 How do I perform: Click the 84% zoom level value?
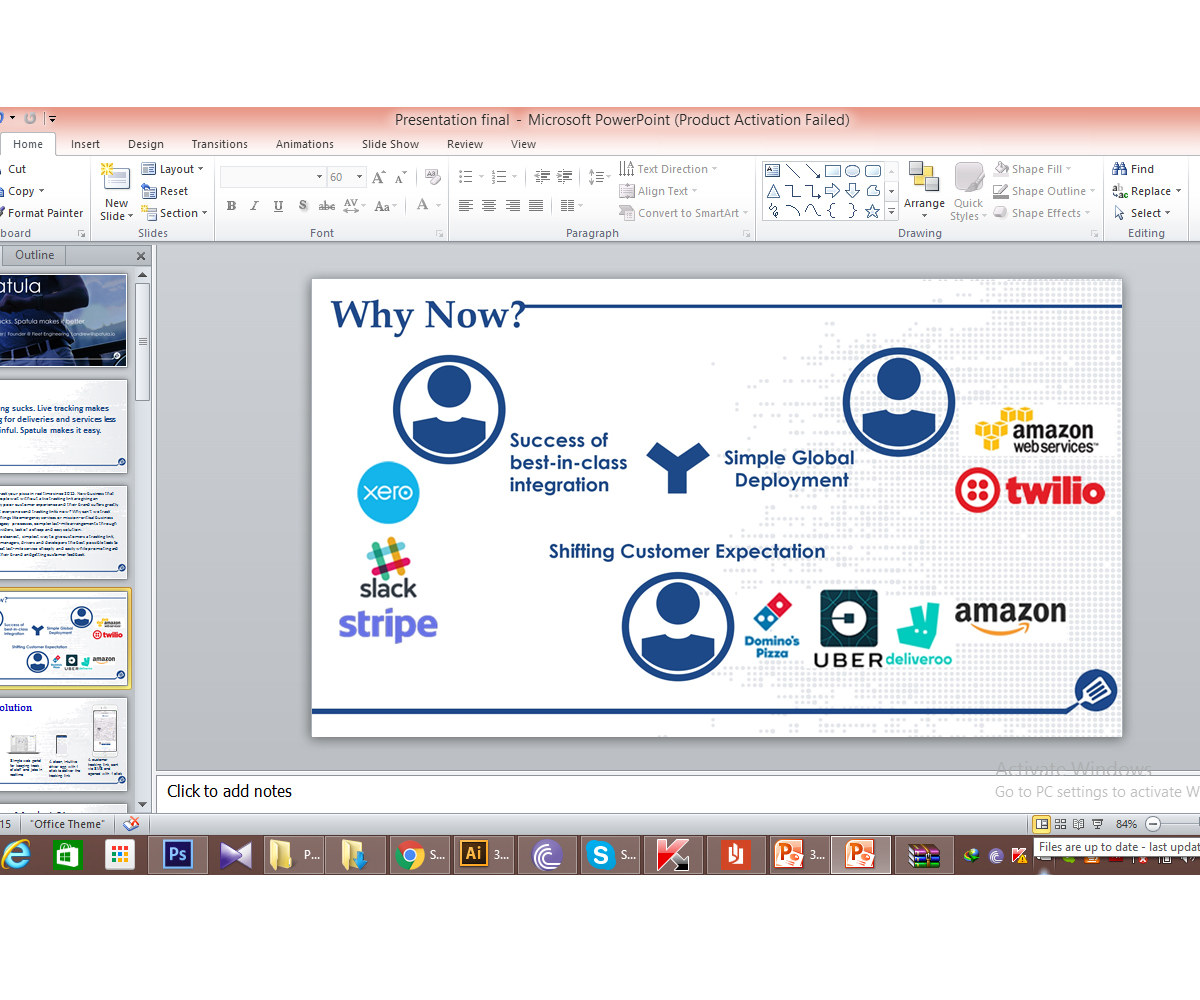click(x=1126, y=824)
